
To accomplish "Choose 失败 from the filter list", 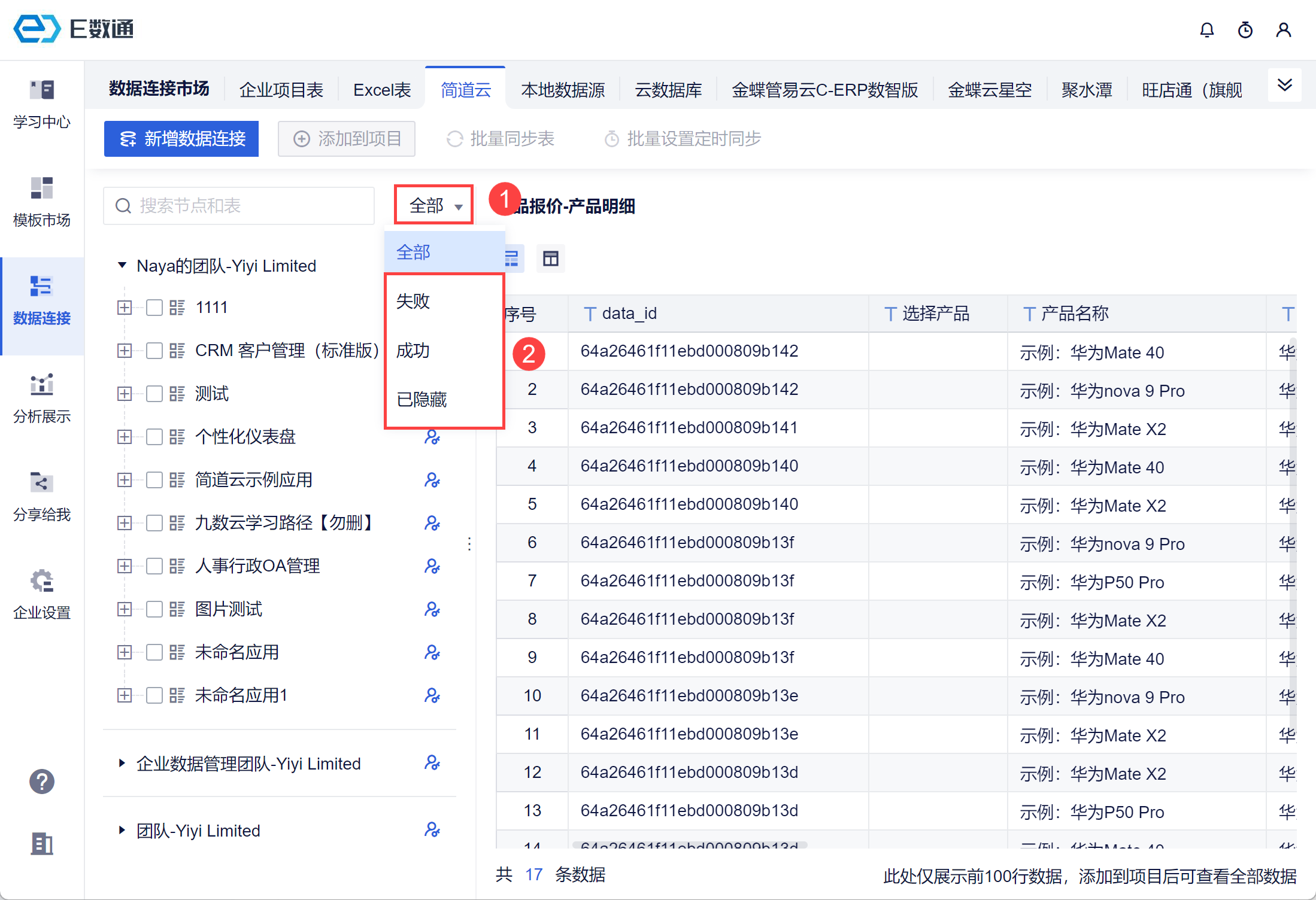I will point(413,301).
